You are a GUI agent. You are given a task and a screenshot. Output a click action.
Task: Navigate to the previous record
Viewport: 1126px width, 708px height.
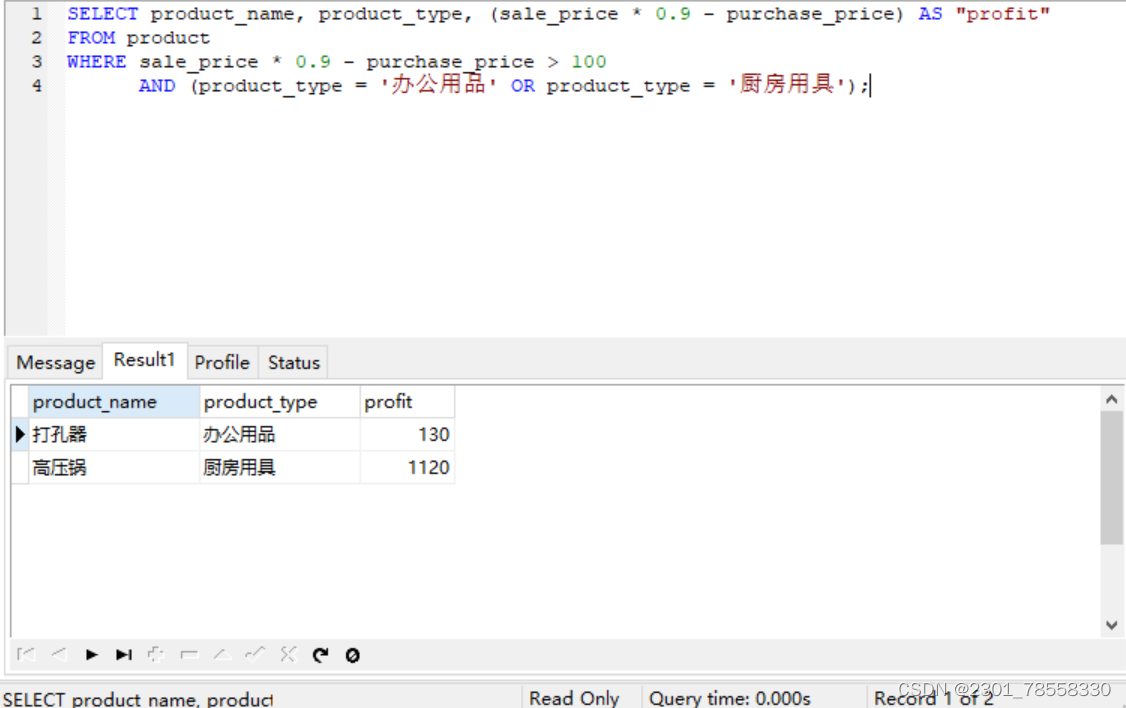tap(58, 655)
